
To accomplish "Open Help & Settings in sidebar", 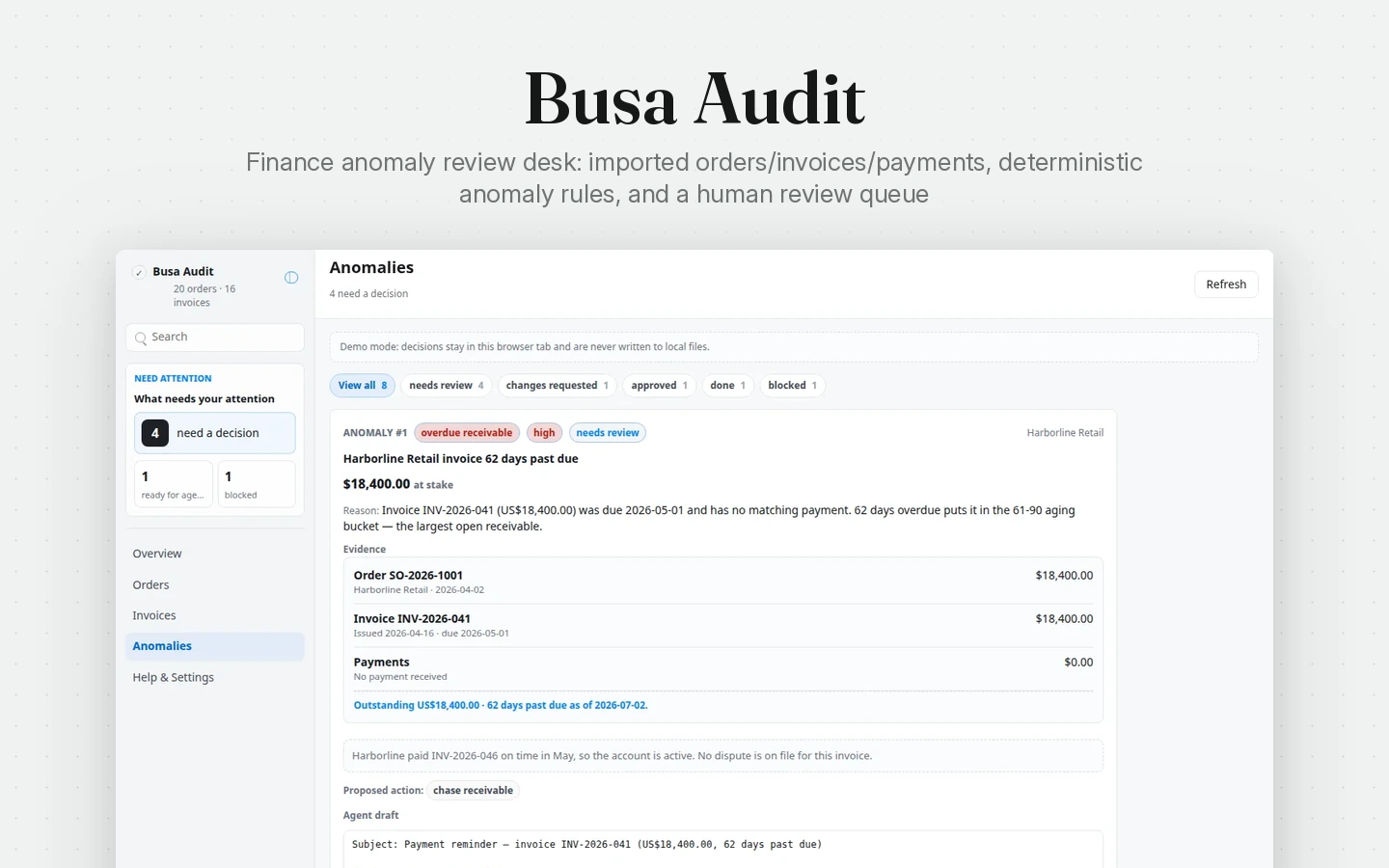I will pos(215,677).
